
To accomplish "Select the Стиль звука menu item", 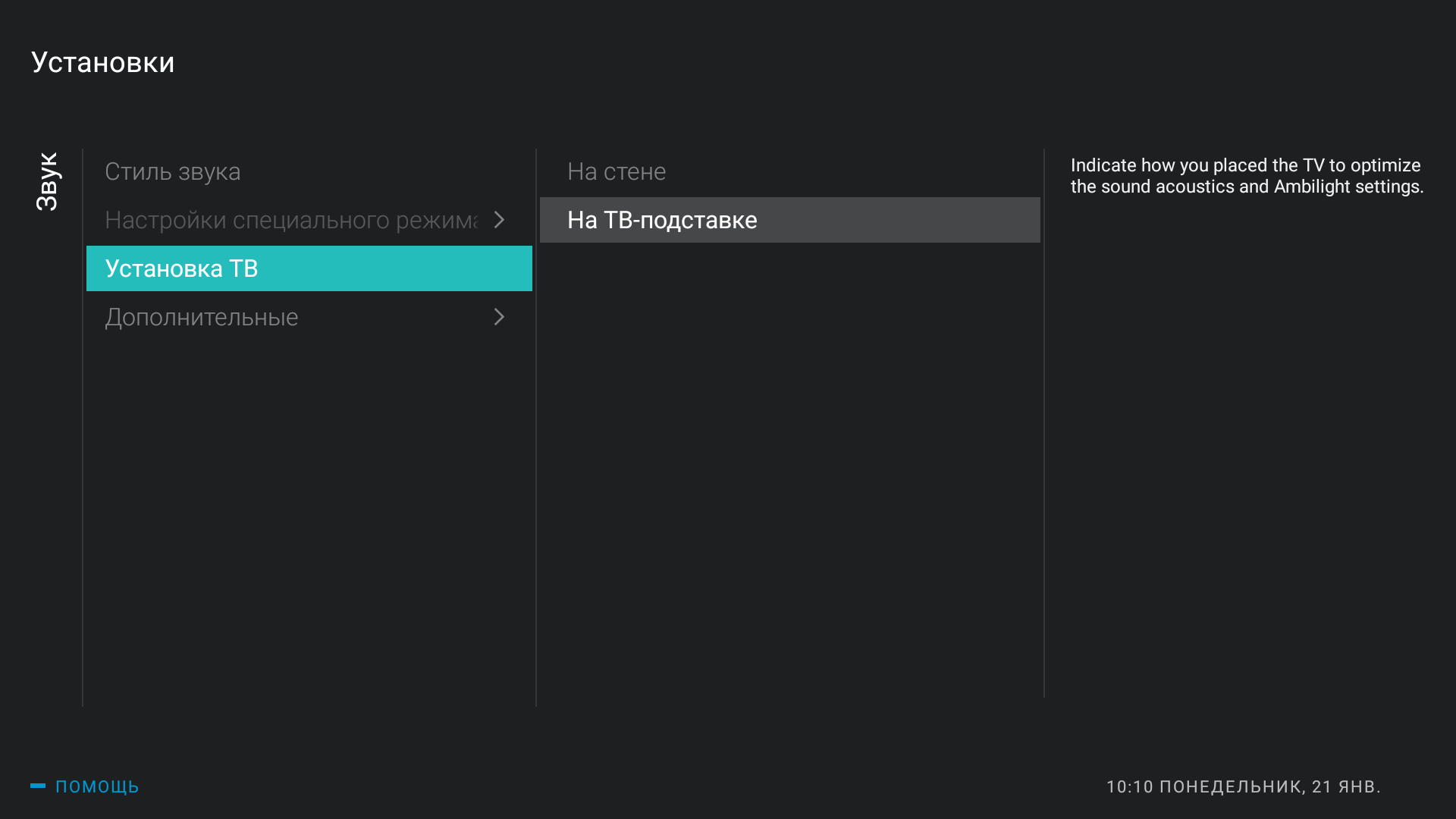I will tap(309, 171).
